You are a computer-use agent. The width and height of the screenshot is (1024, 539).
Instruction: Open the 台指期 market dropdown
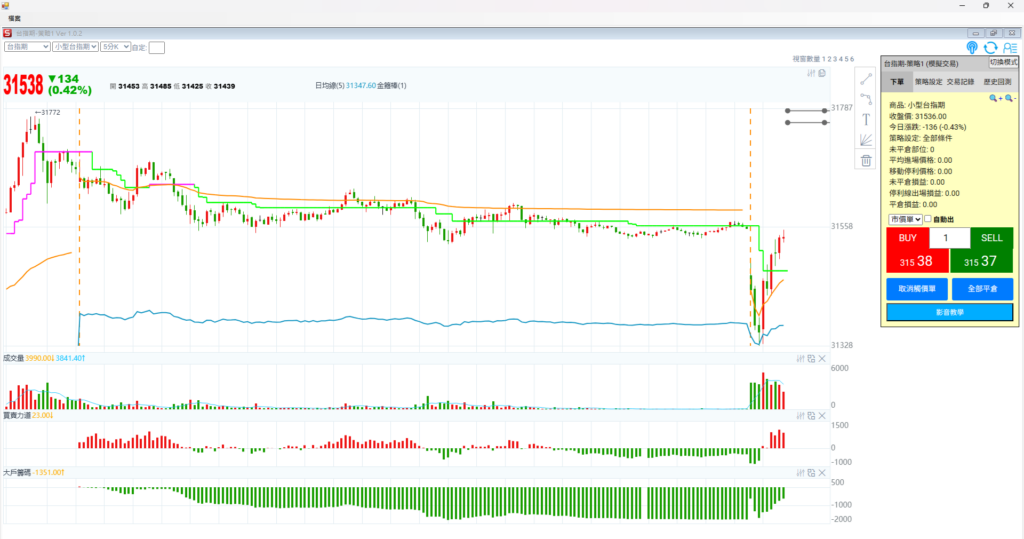(27, 46)
